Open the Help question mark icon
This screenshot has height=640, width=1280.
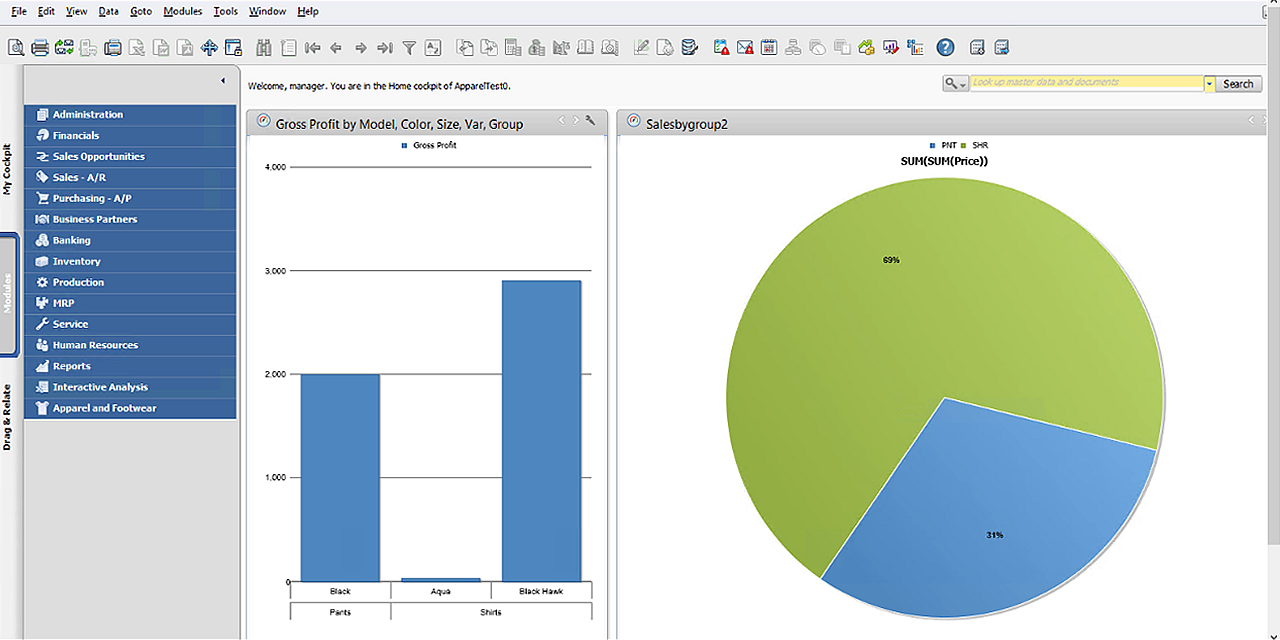(x=945, y=47)
